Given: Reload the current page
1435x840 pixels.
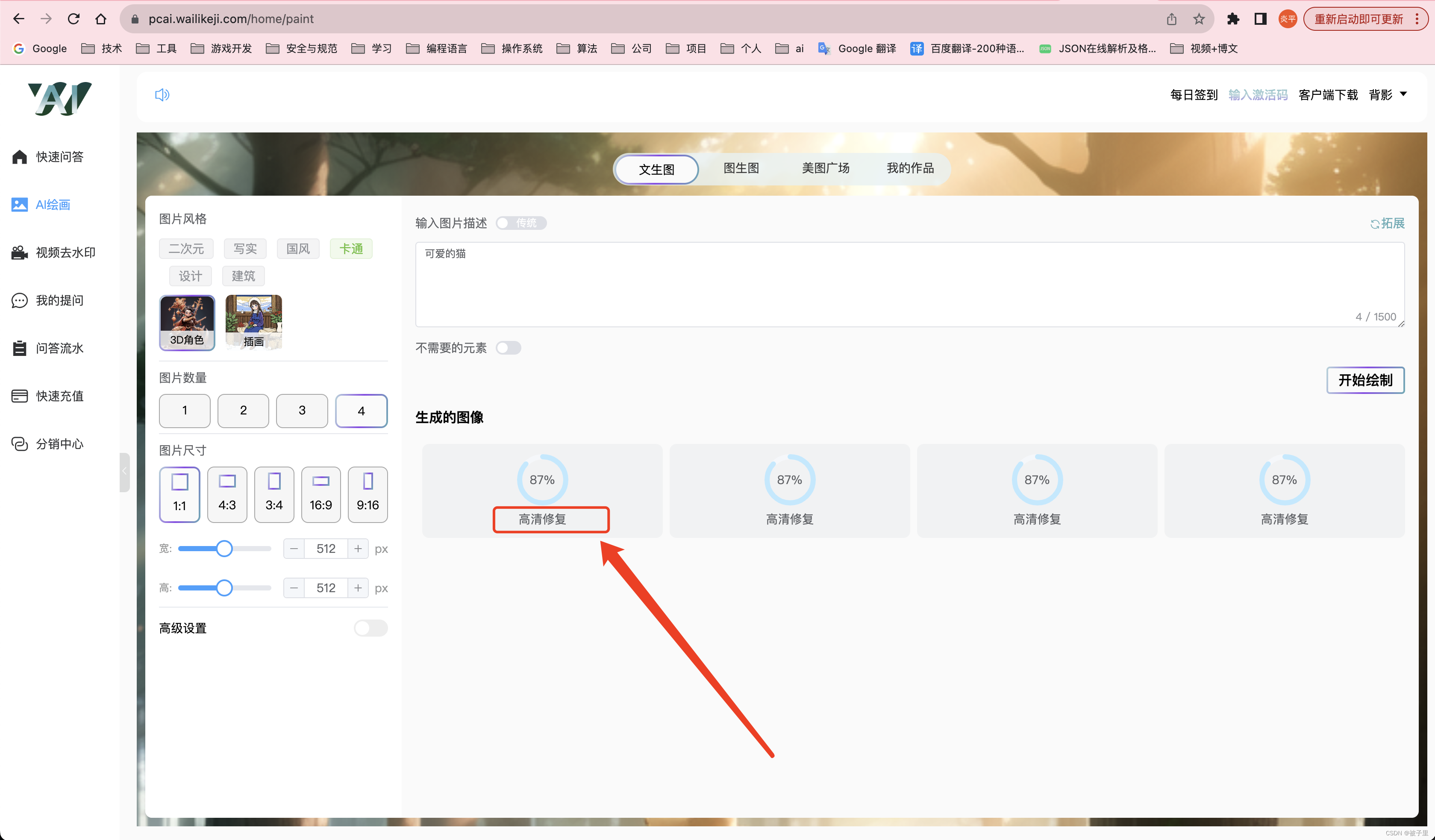Looking at the screenshot, I should [x=74, y=19].
